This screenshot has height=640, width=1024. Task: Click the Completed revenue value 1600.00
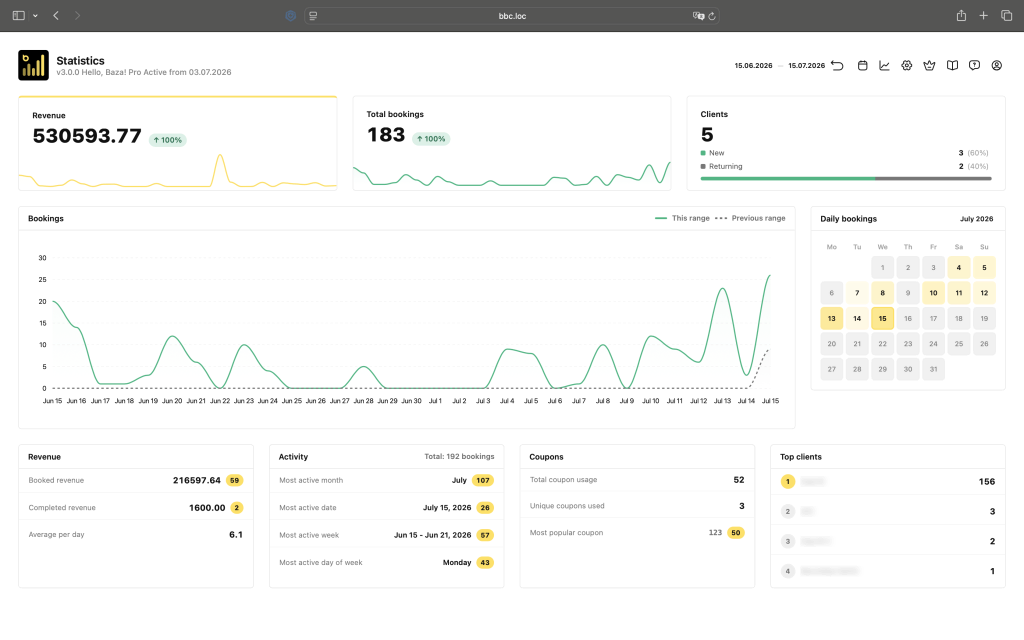207,507
